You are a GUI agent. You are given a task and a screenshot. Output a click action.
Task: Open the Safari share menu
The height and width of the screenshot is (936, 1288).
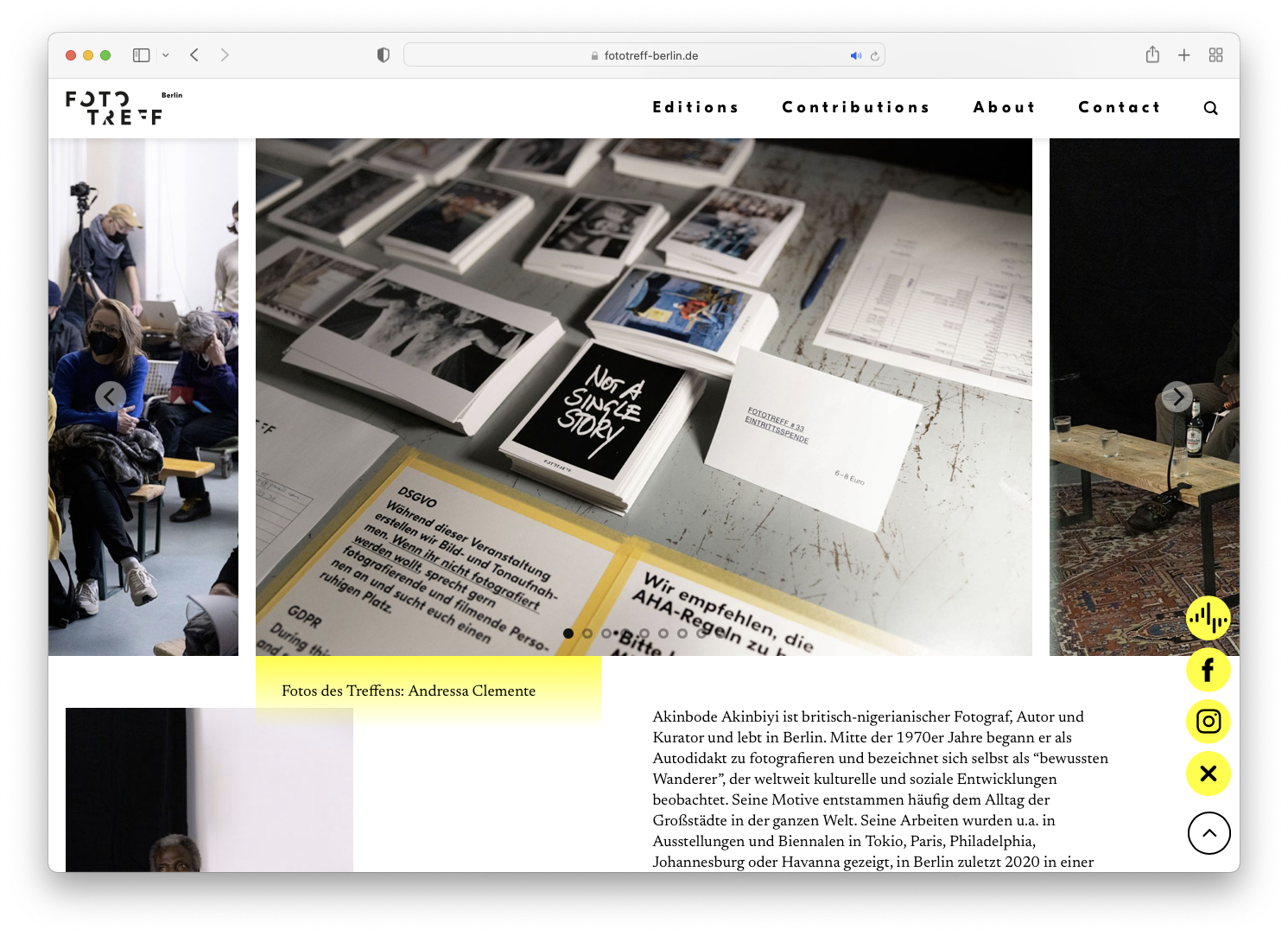click(1152, 54)
